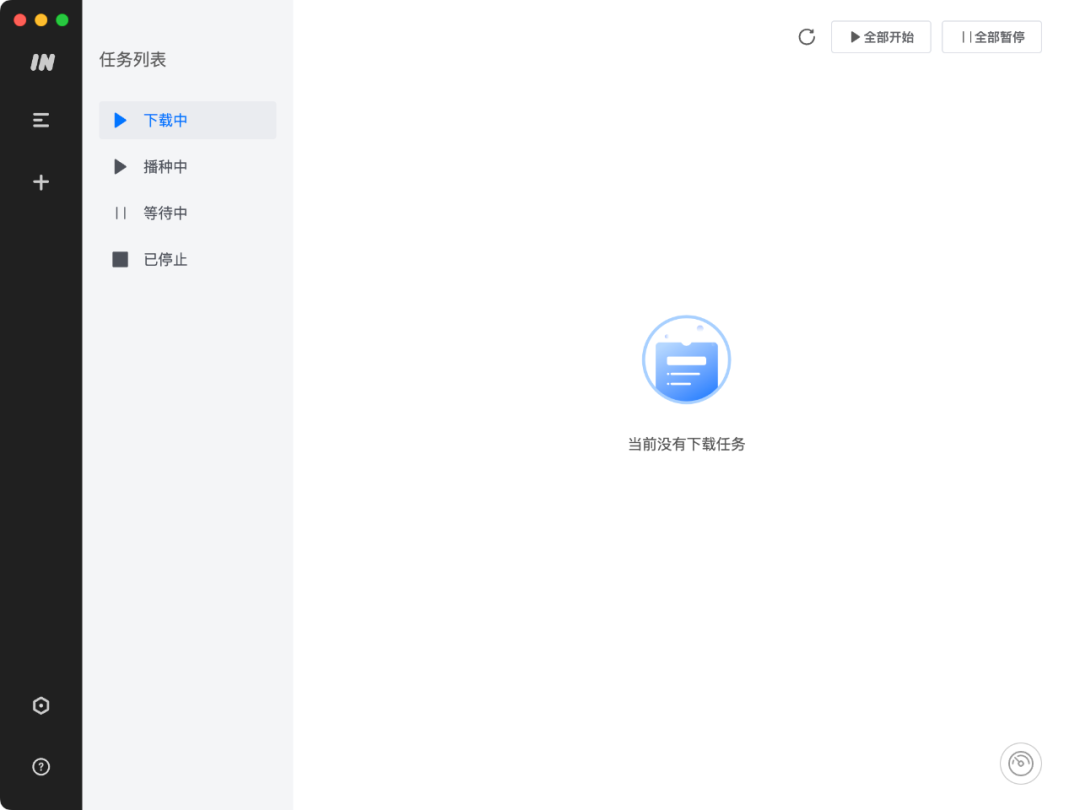Open application preferences via gear icon
This screenshot has width=1080, height=810.
point(40,705)
